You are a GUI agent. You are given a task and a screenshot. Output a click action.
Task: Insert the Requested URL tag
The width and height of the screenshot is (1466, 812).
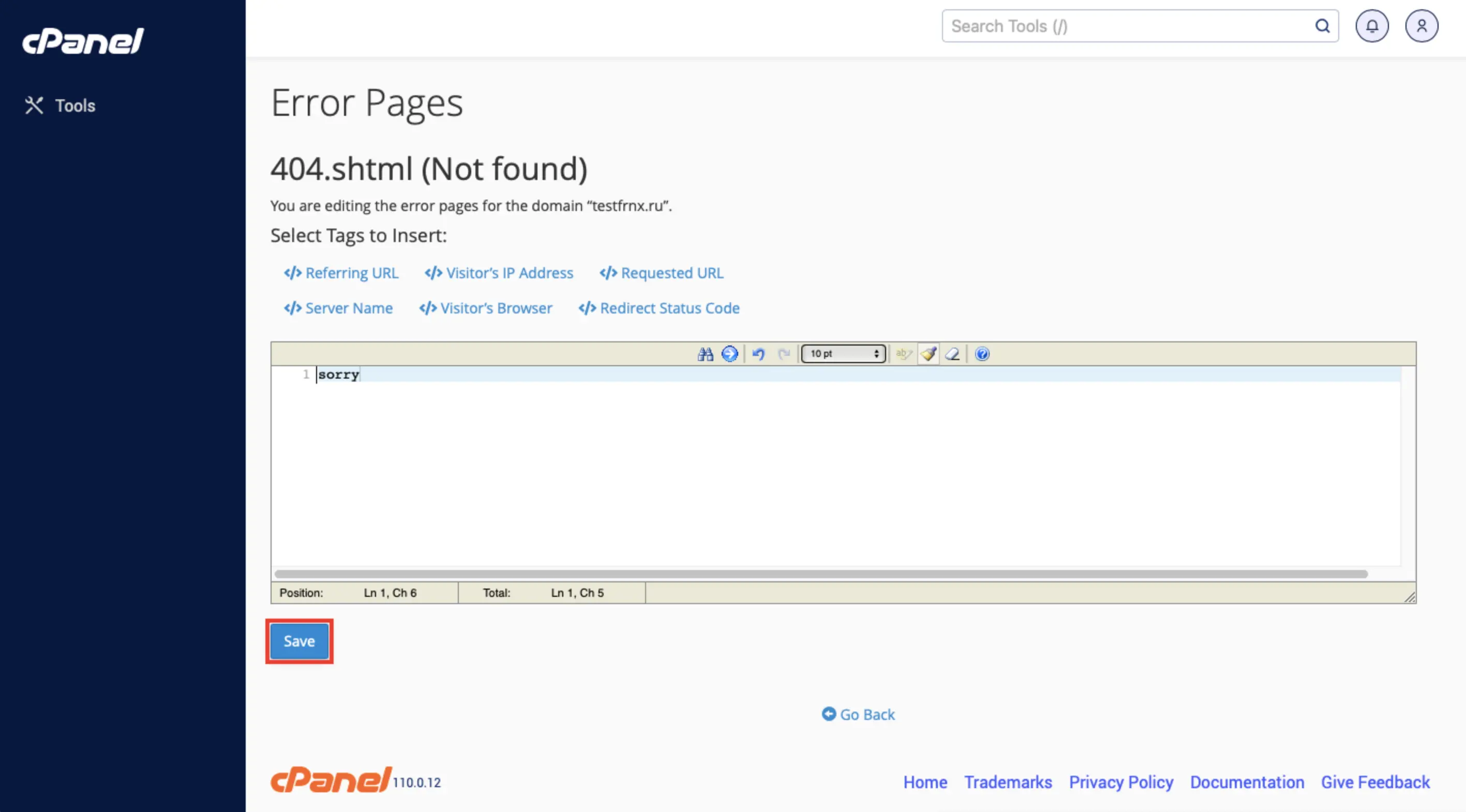(x=661, y=273)
